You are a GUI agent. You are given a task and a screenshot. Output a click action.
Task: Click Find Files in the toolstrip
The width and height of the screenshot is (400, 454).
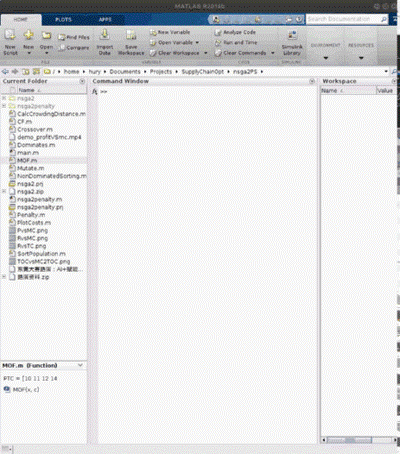[x=74, y=37]
